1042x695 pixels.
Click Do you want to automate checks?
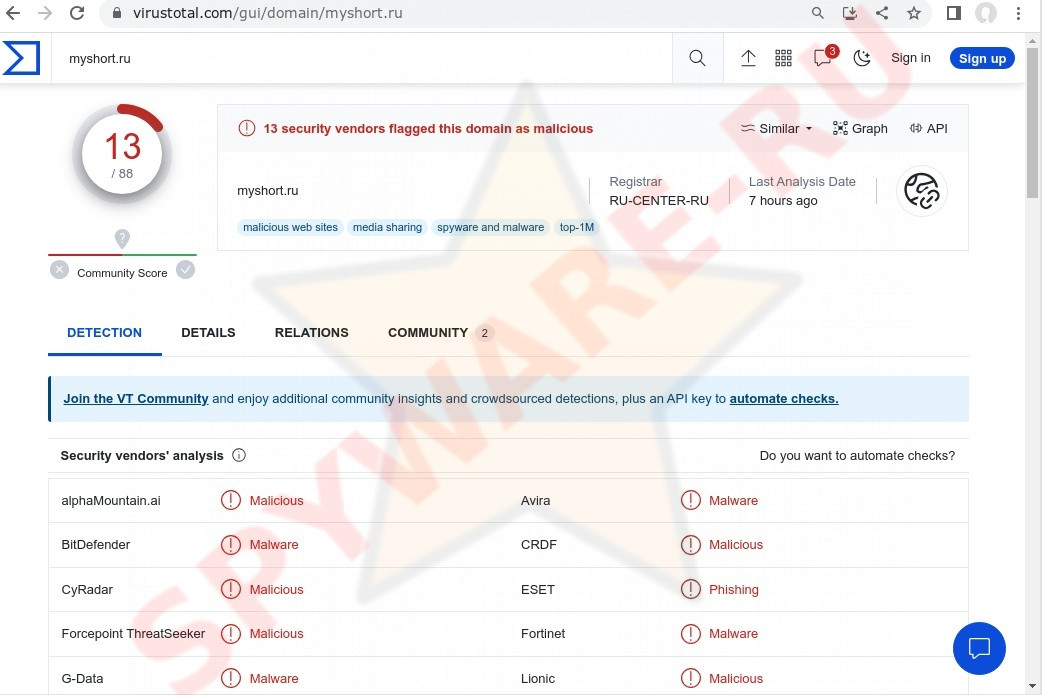click(x=857, y=456)
